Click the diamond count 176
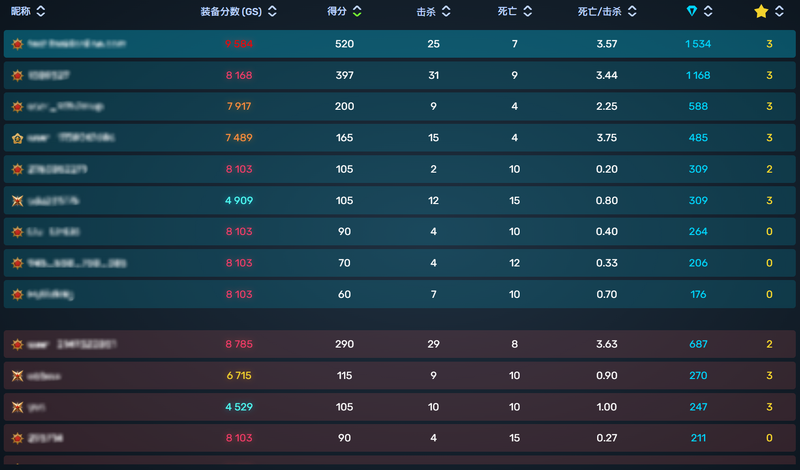 coord(698,294)
